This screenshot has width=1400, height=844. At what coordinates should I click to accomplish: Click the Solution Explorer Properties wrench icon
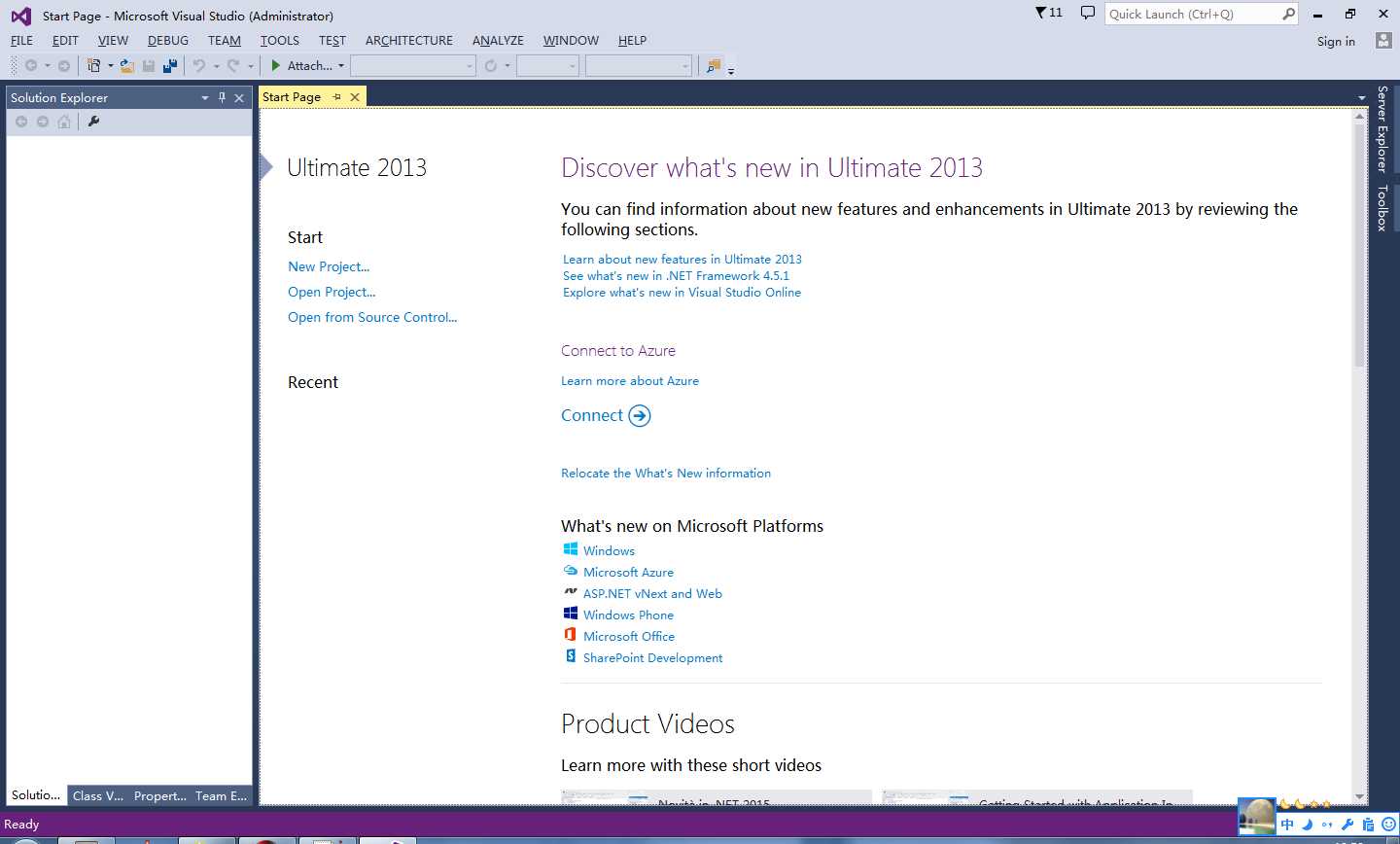click(93, 122)
